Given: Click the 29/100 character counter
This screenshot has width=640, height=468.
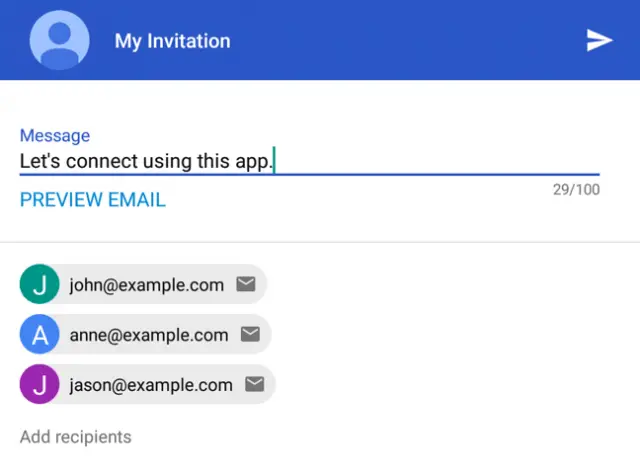Looking at the screenshot, I should (x=576, y=189).
